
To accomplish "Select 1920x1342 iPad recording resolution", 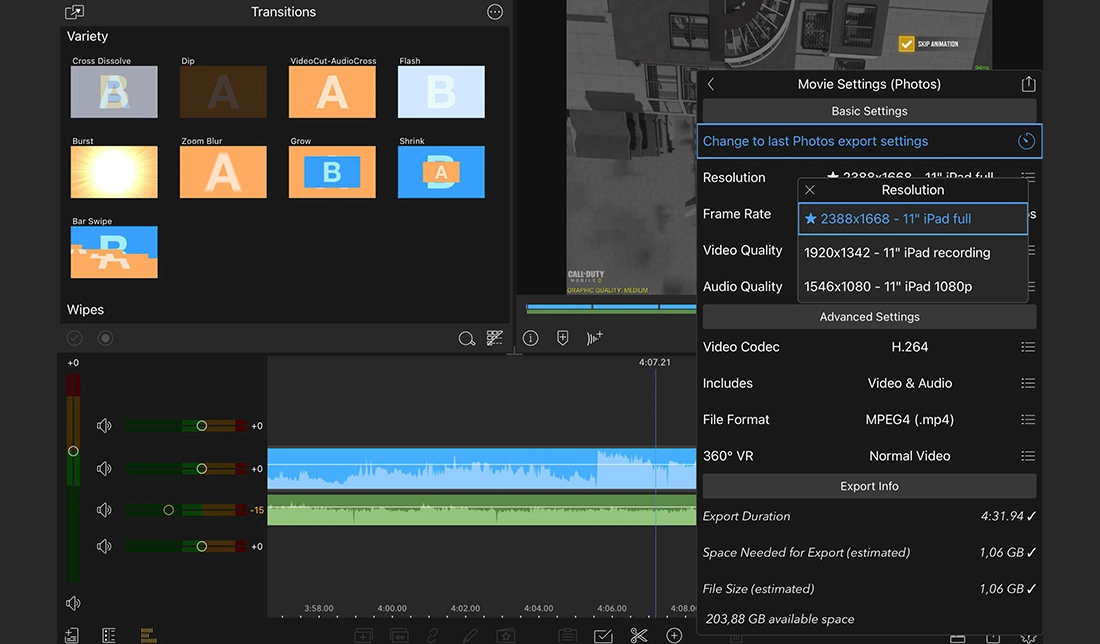I will tap(897, 253).
